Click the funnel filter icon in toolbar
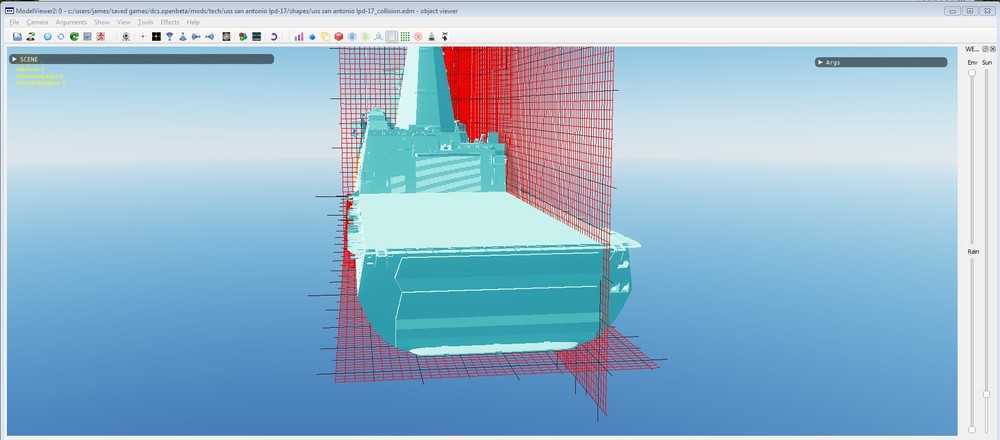The image size is (1000, 440). point(169,36)
